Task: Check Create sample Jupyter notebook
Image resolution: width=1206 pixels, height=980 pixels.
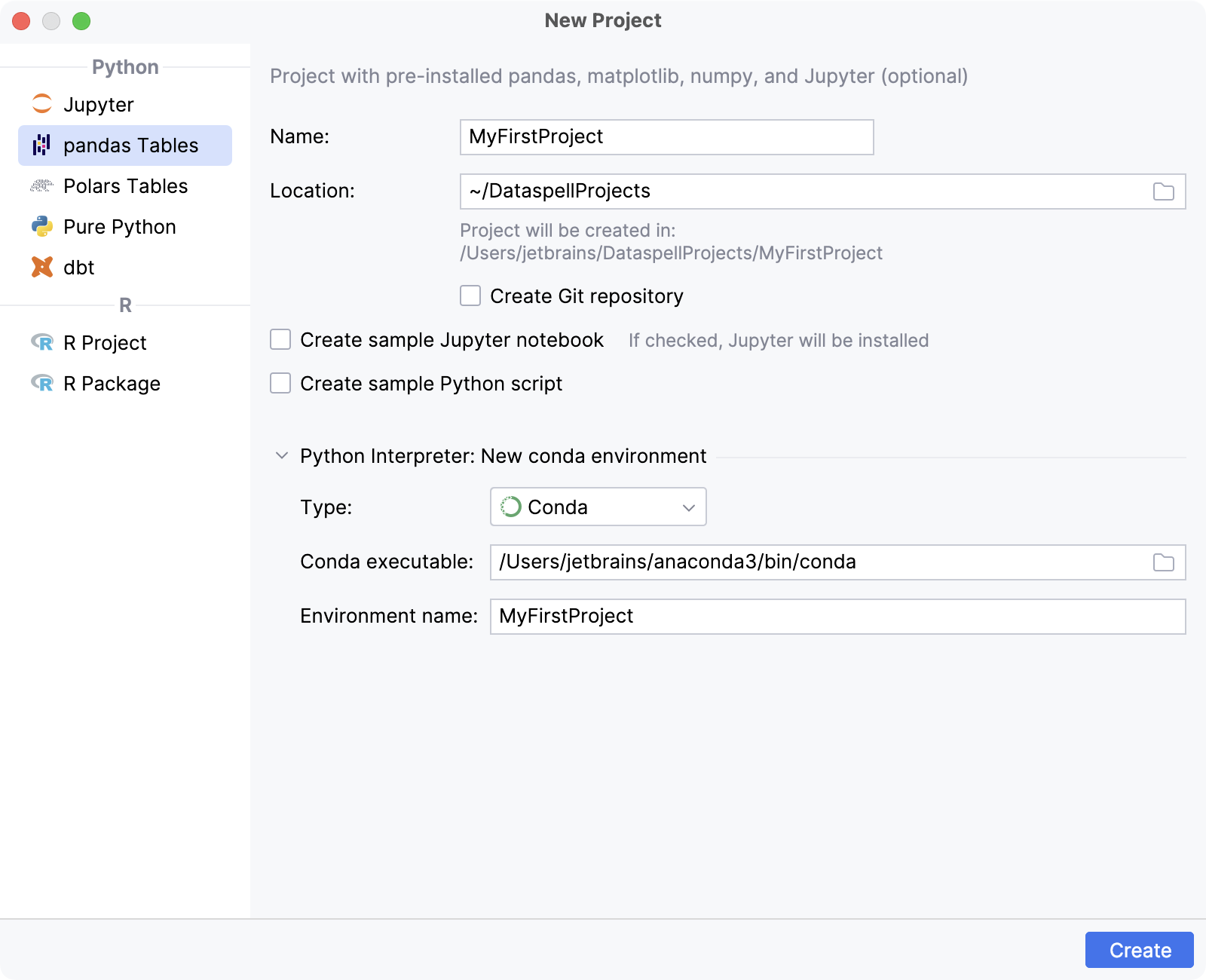Action: click(280, 340)
